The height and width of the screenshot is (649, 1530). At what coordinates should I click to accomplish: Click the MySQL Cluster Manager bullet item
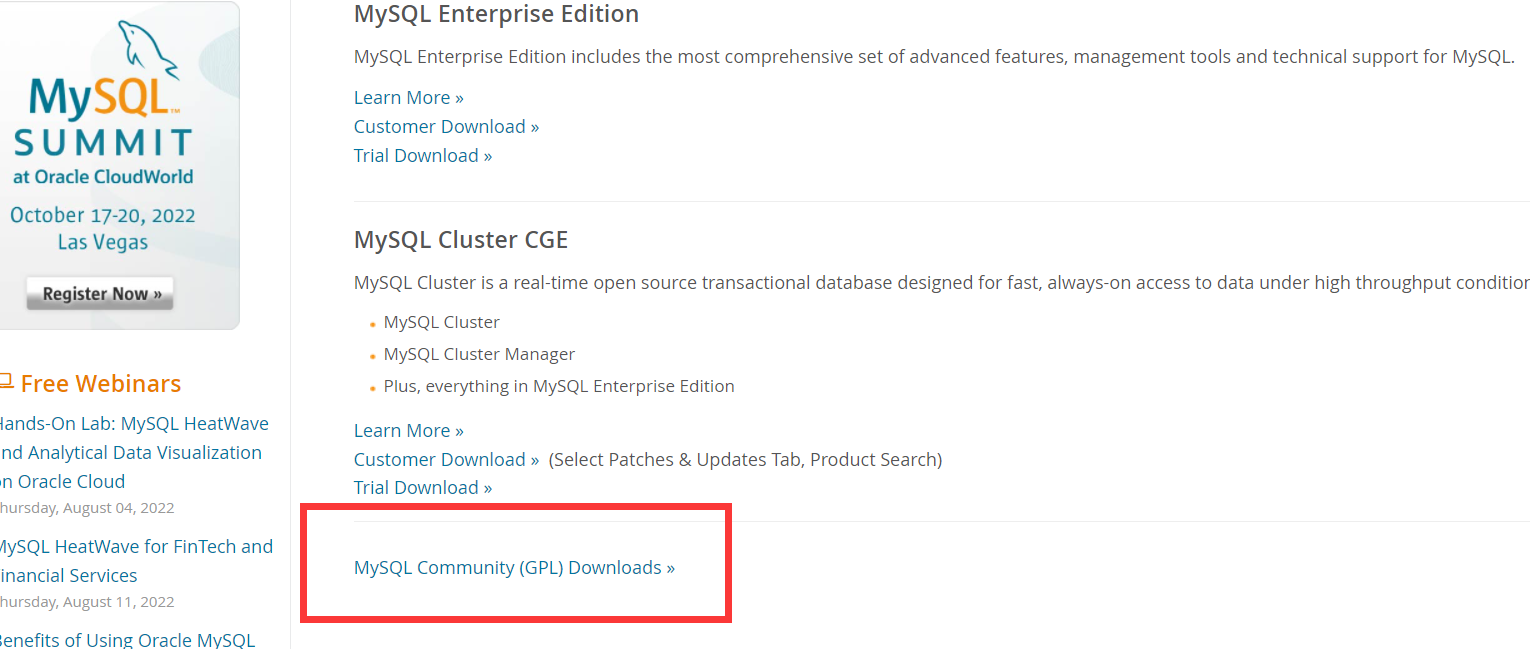(x=479, y=355)
